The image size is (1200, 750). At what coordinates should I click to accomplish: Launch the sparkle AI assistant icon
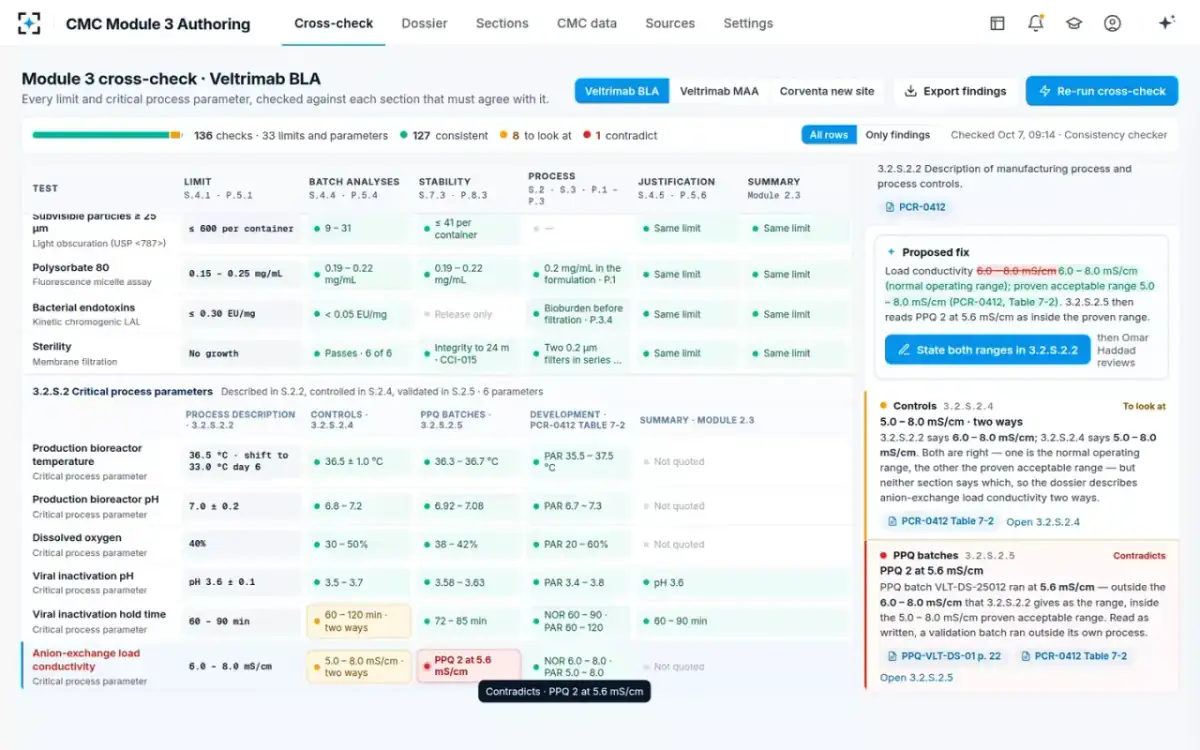tap(1166, 23)
